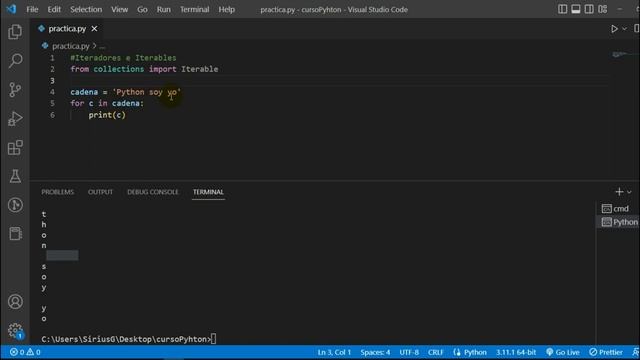
Task: Open the File menu
Action: [x=32, y=9]
